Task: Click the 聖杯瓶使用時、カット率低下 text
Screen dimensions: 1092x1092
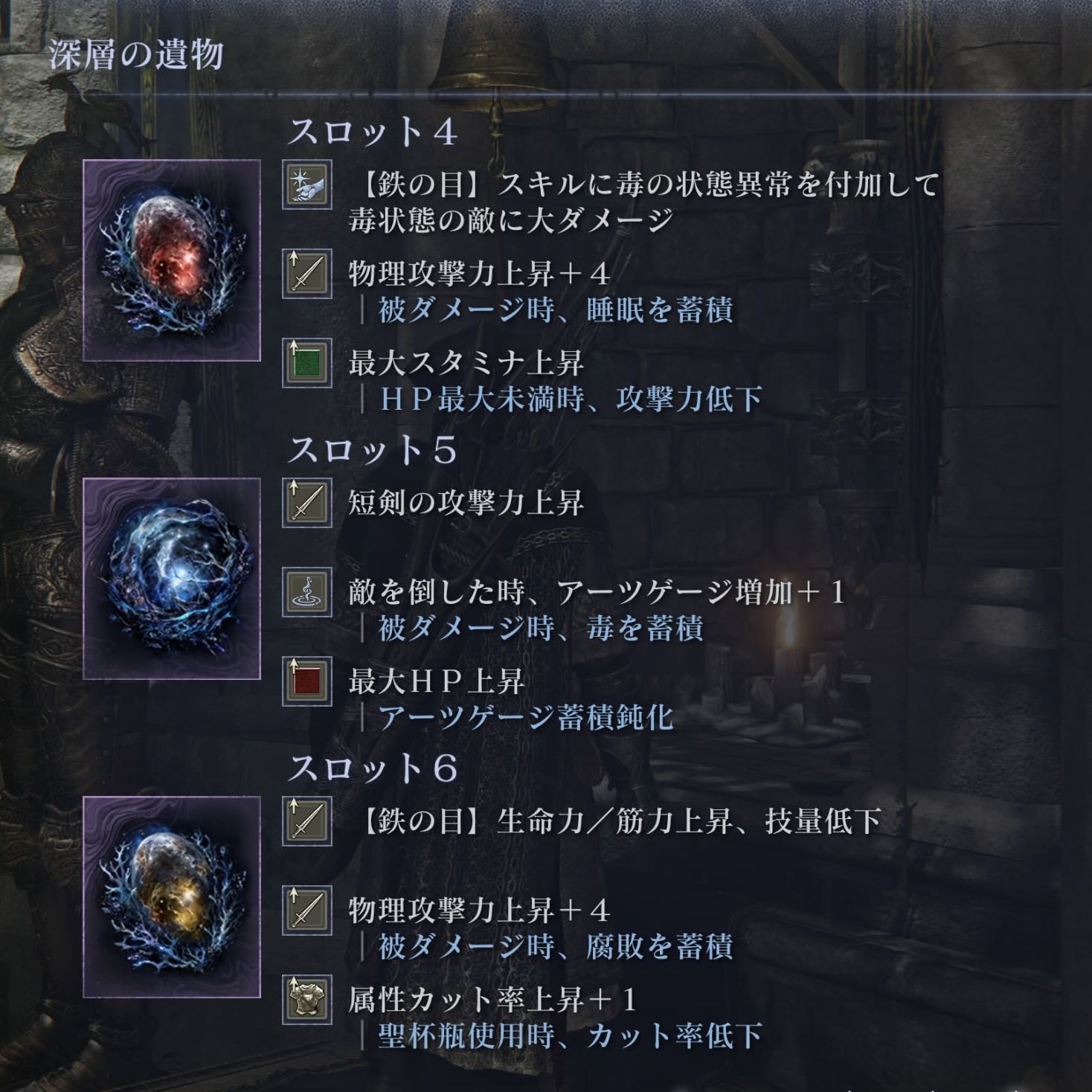Action: click(571, 1036)
